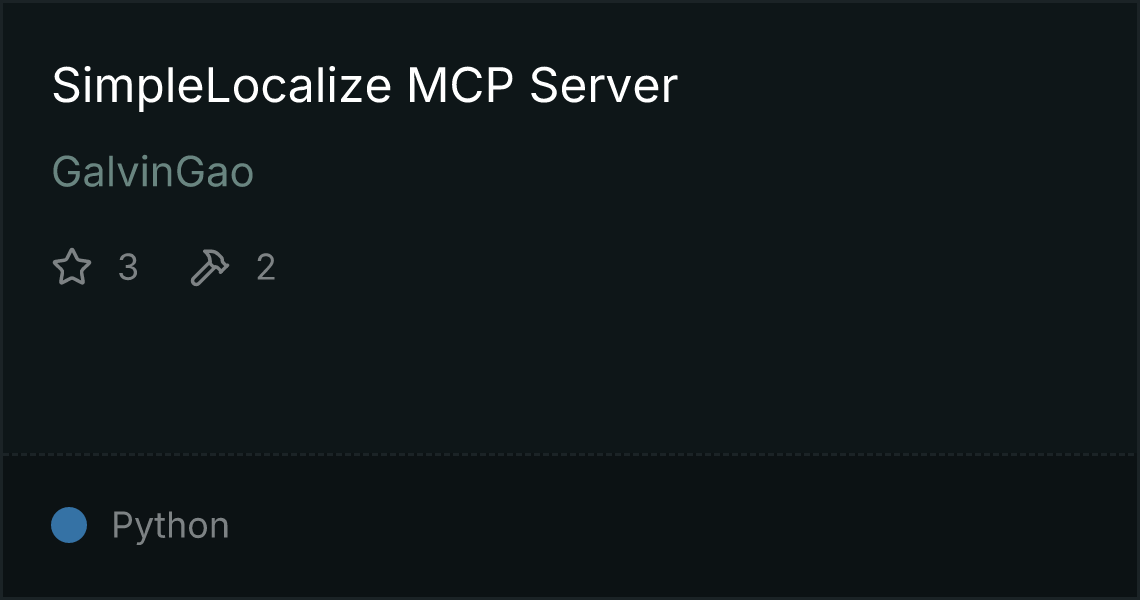
Task: Open the GalvinGao author link
Action: [x=153, y=172]
